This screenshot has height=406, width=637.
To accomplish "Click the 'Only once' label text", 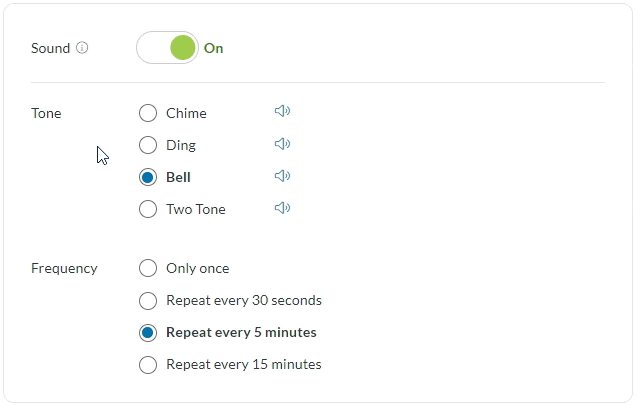I will point(197,268).
